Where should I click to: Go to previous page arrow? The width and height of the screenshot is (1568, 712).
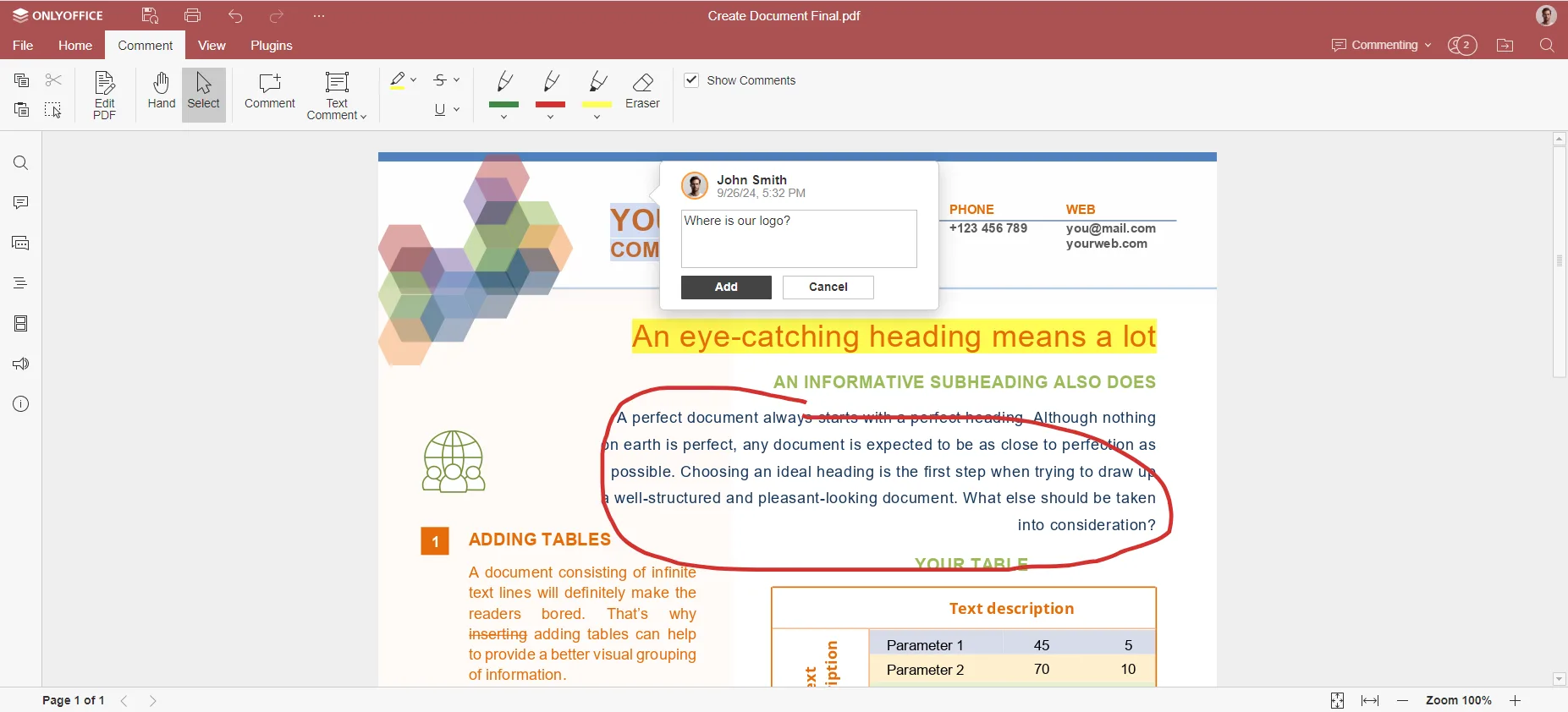coord(124,700)
